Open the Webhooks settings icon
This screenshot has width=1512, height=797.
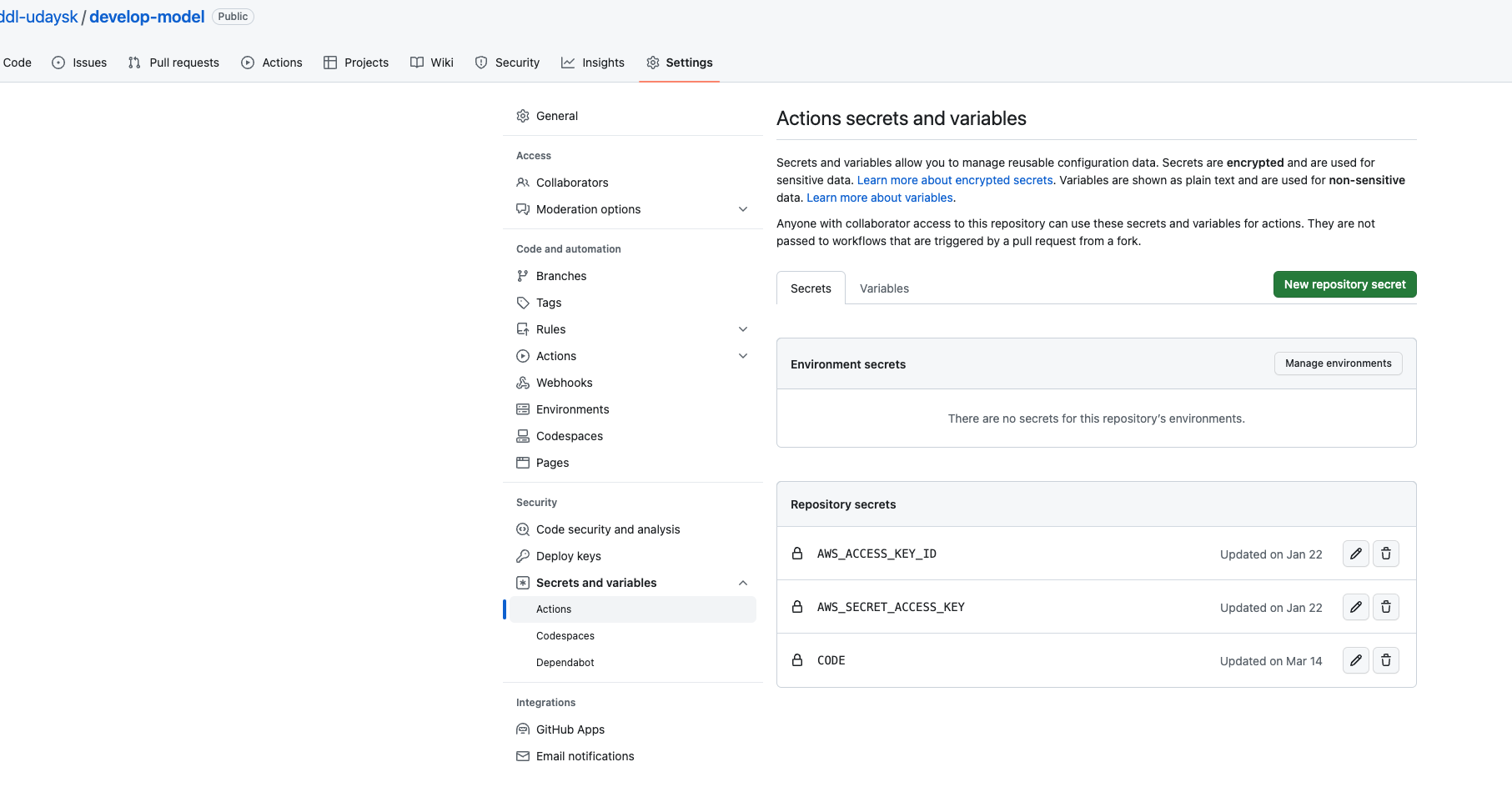coord(523,382)
